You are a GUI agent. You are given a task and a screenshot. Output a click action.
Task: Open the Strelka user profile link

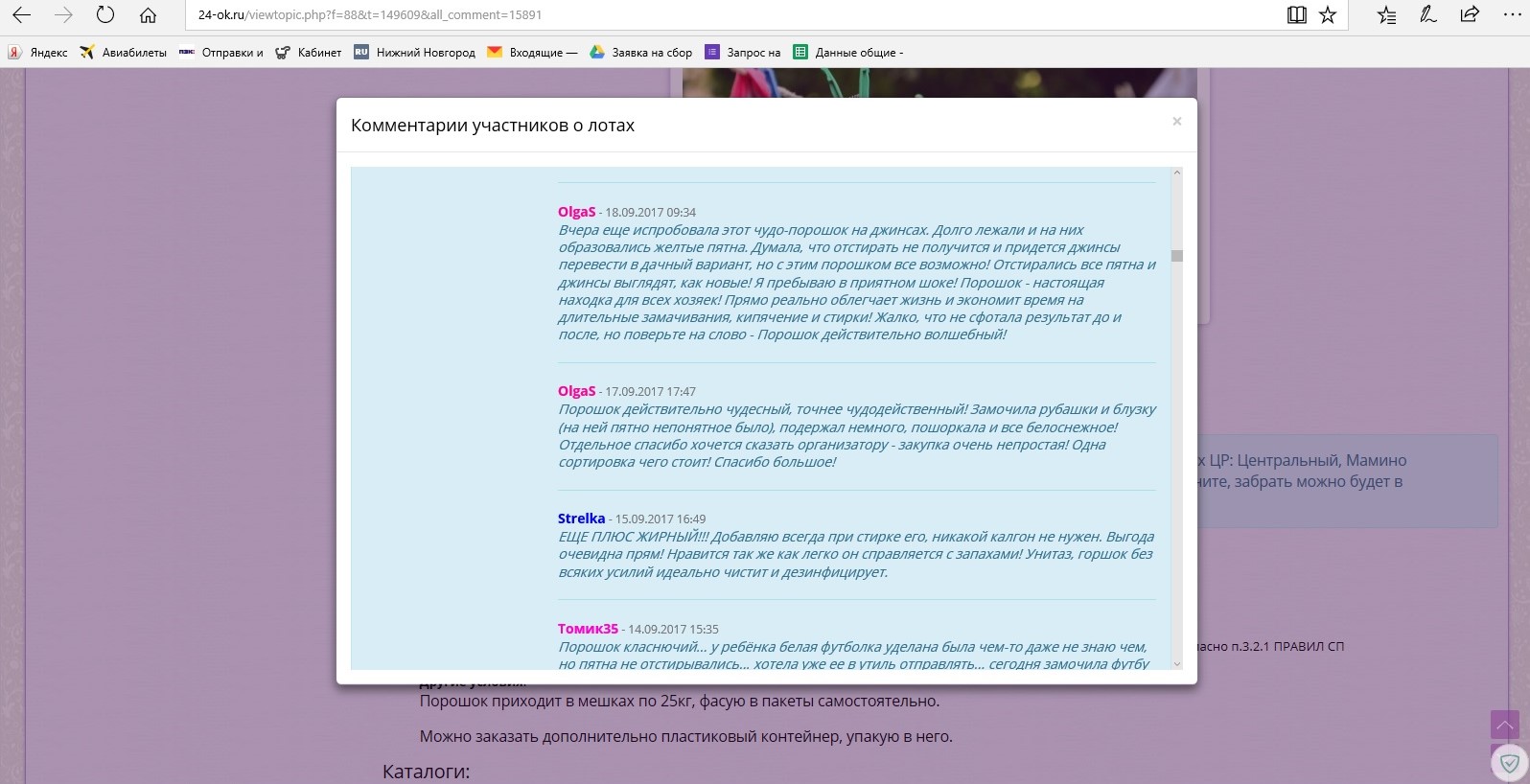[582, 519]
